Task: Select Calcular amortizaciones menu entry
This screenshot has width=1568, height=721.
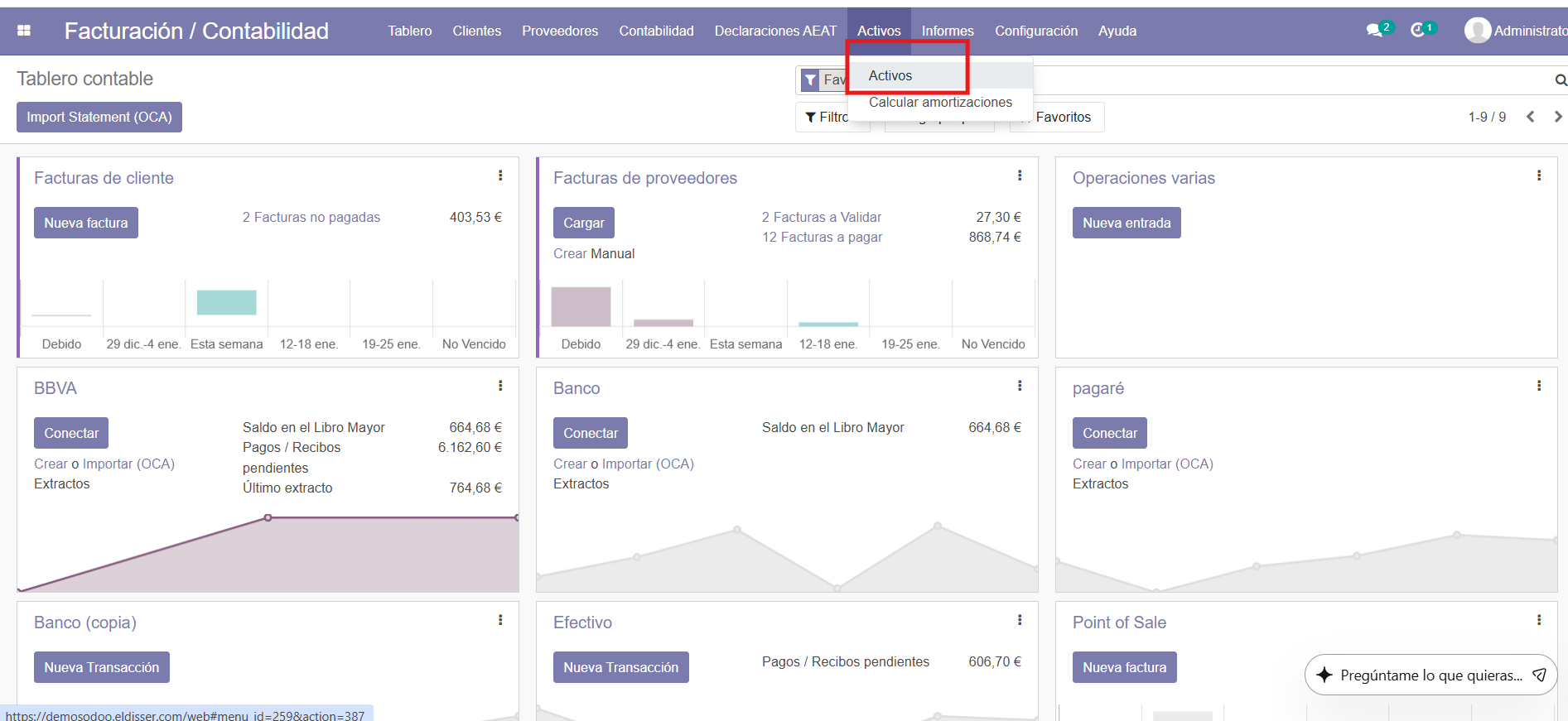Action: [x=940, y=103]
